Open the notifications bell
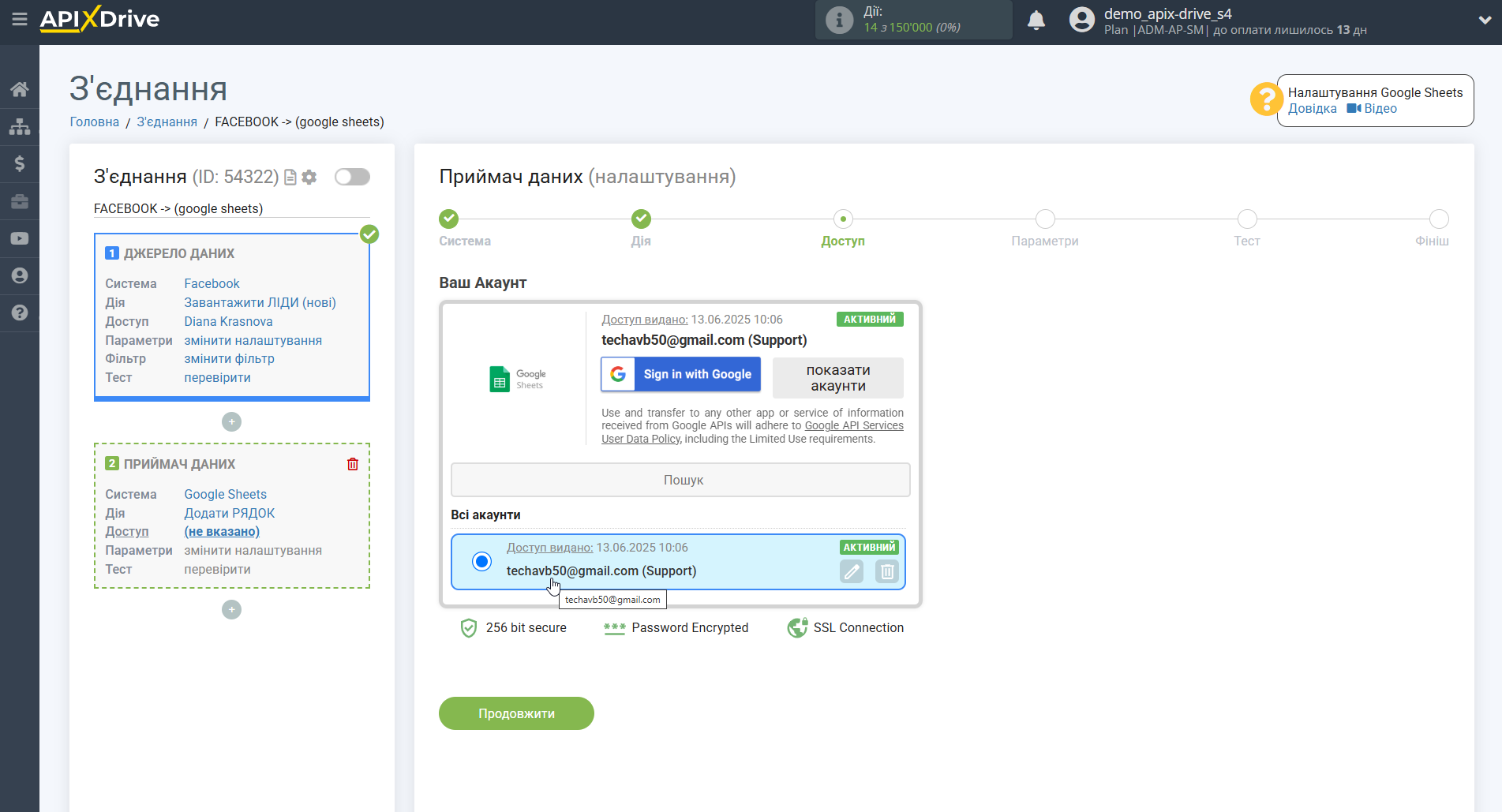This screenshot has width=1502, height=812. click(1036, 20)
